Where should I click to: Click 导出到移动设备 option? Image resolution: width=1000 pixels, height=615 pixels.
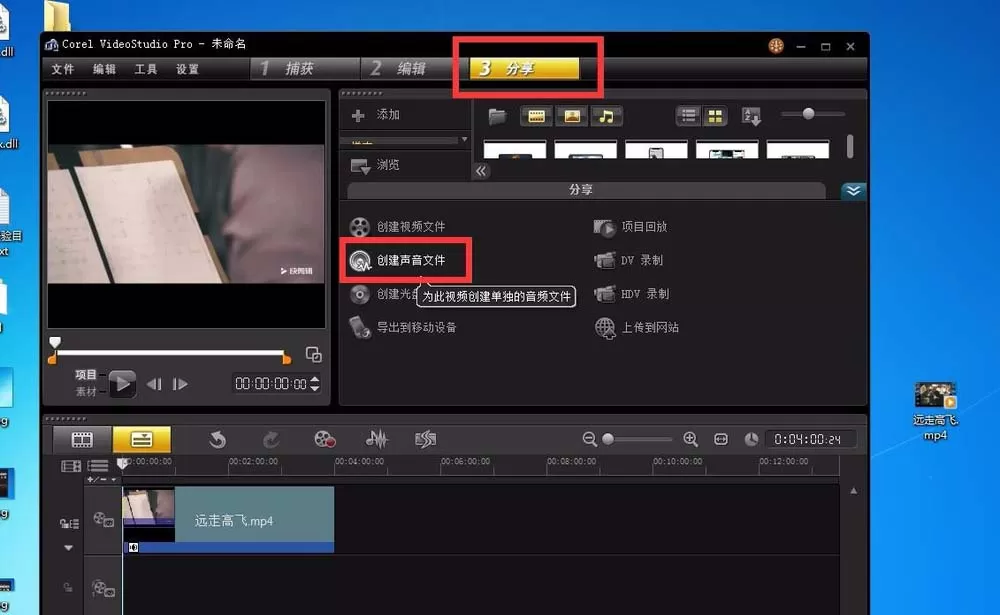point(403,327)
